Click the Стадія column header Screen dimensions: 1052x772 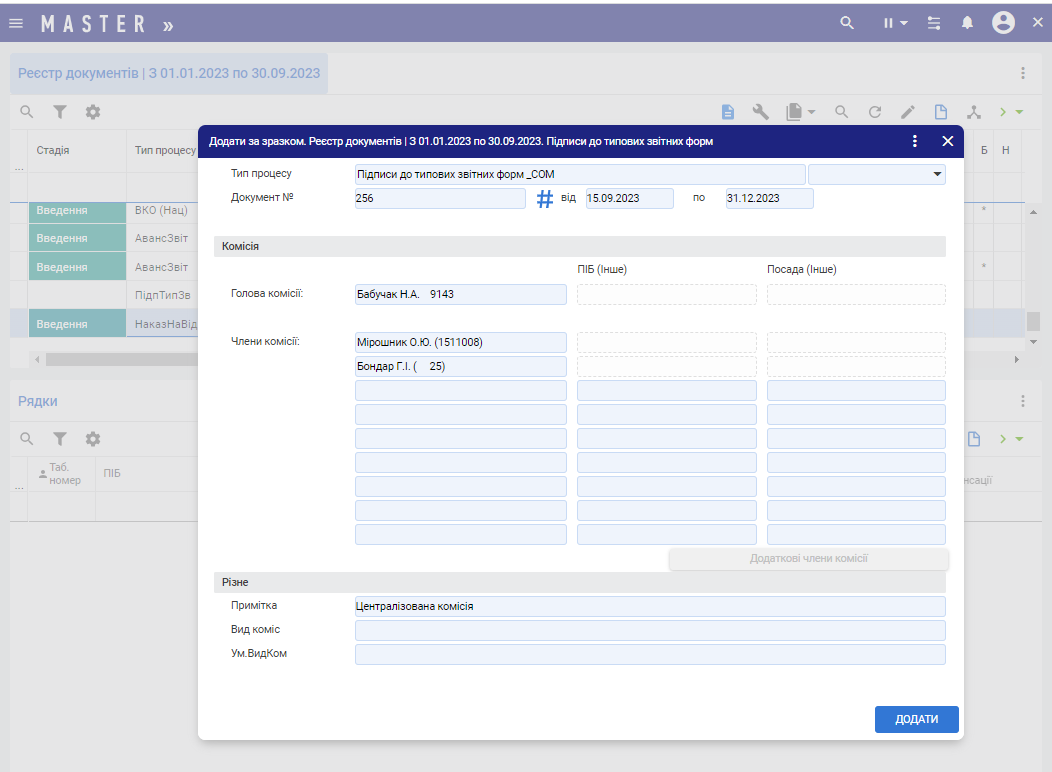pos(53,150)
